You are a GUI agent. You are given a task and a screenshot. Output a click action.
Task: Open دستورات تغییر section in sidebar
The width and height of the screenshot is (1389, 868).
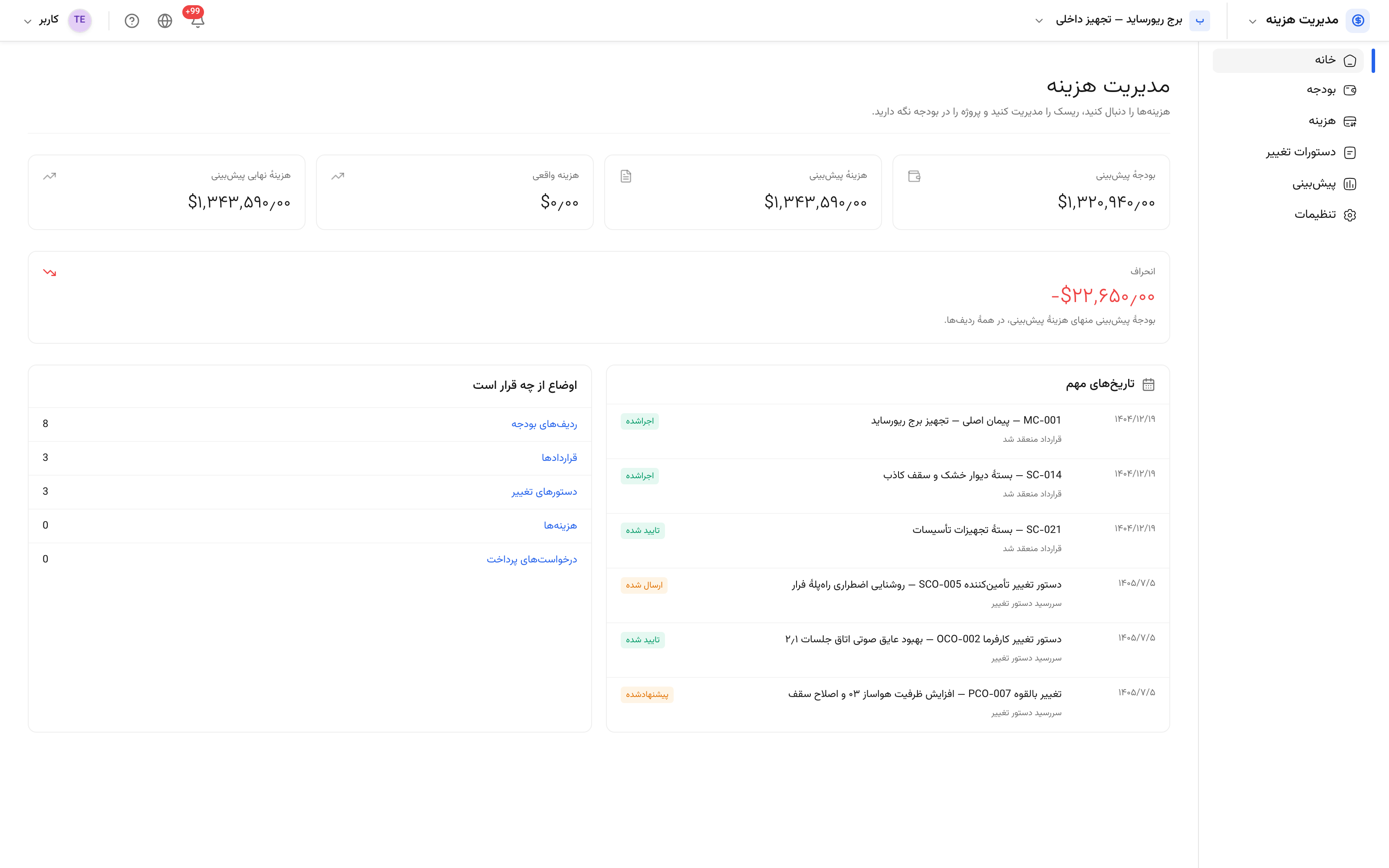coord(1287,152)
